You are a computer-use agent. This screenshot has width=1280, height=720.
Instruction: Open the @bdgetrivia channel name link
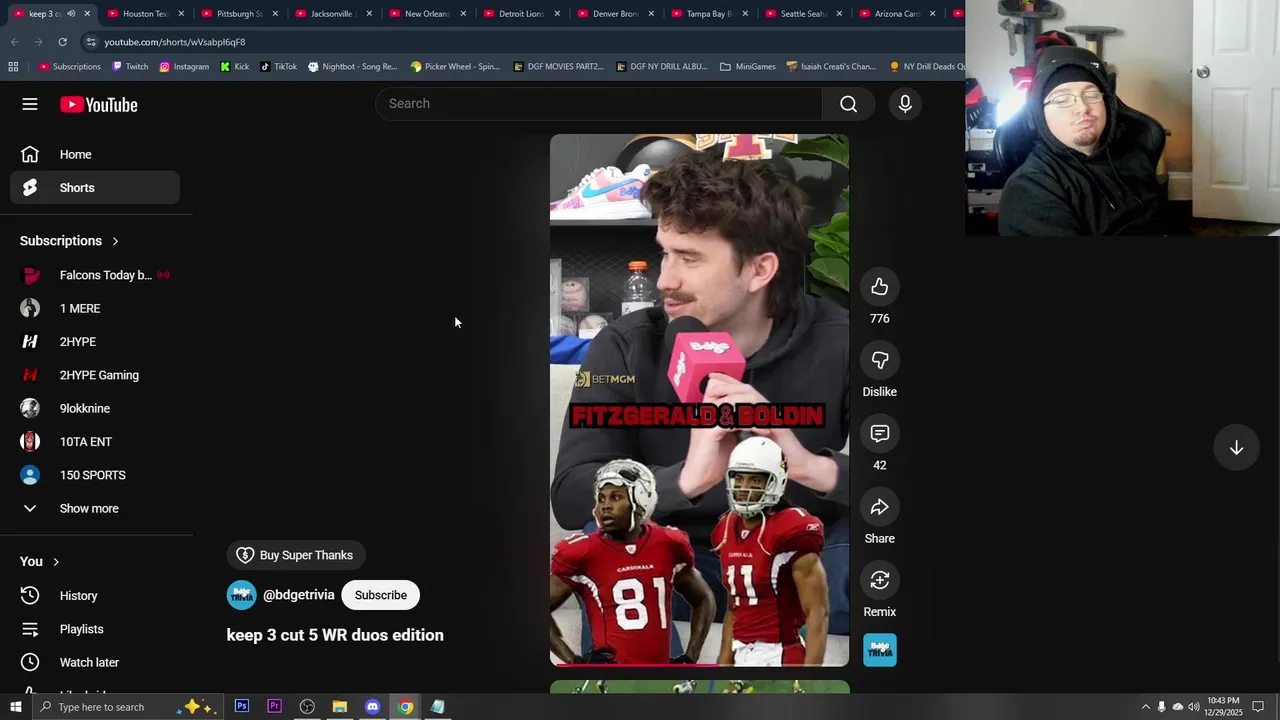click(x=299, y=595)
